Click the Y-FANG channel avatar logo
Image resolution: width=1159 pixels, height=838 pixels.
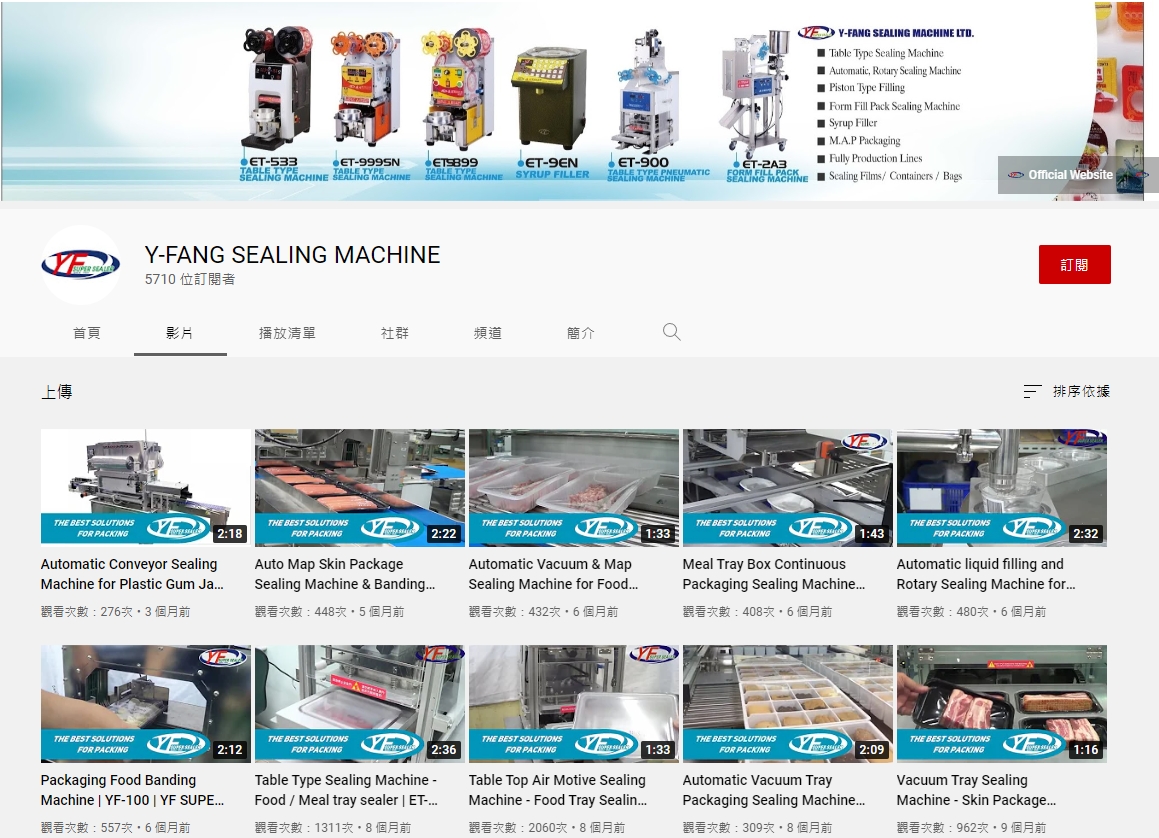pos(80,265)
